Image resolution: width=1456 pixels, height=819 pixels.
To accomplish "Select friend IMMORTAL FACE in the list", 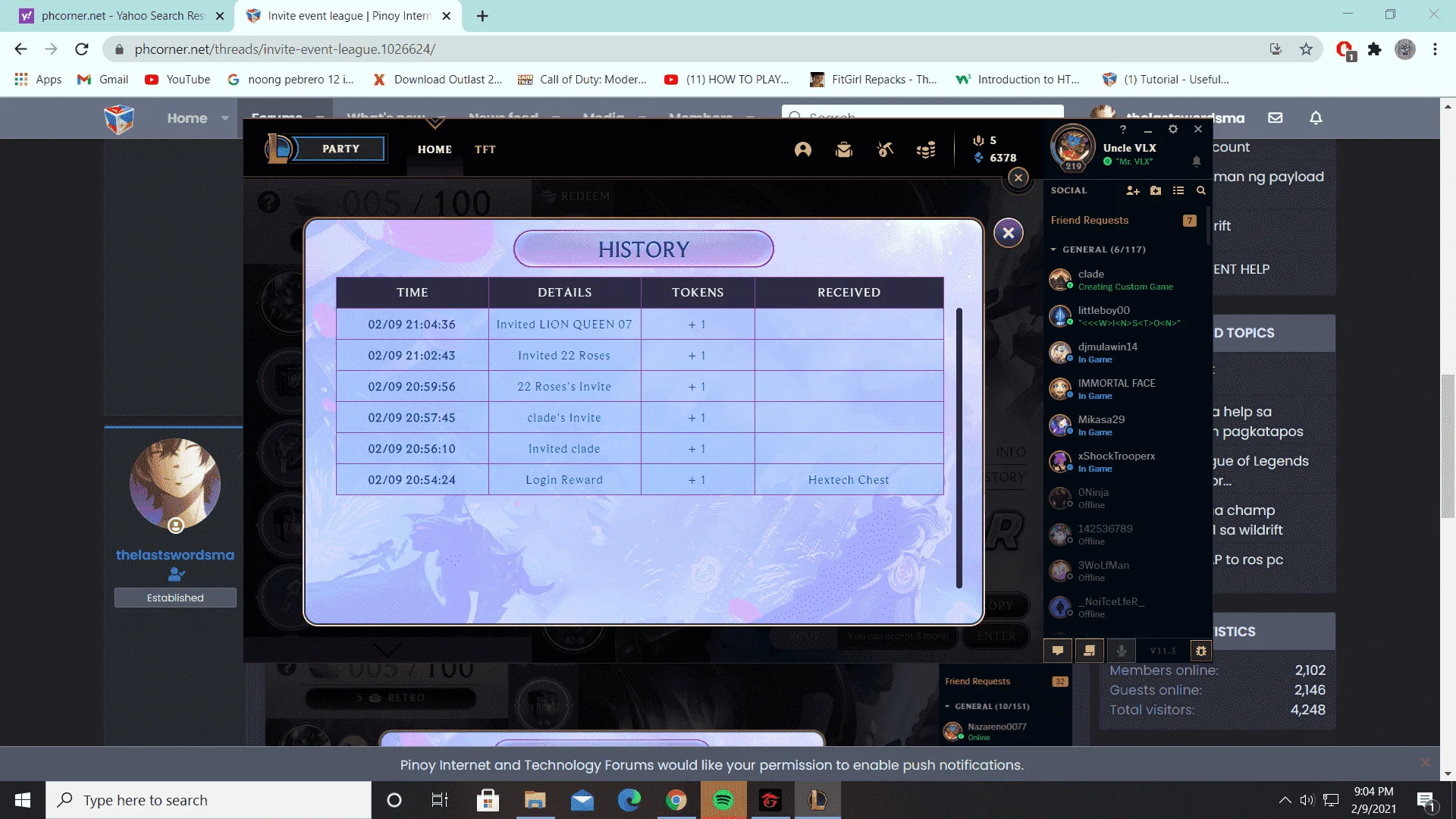I will 1126,389.
